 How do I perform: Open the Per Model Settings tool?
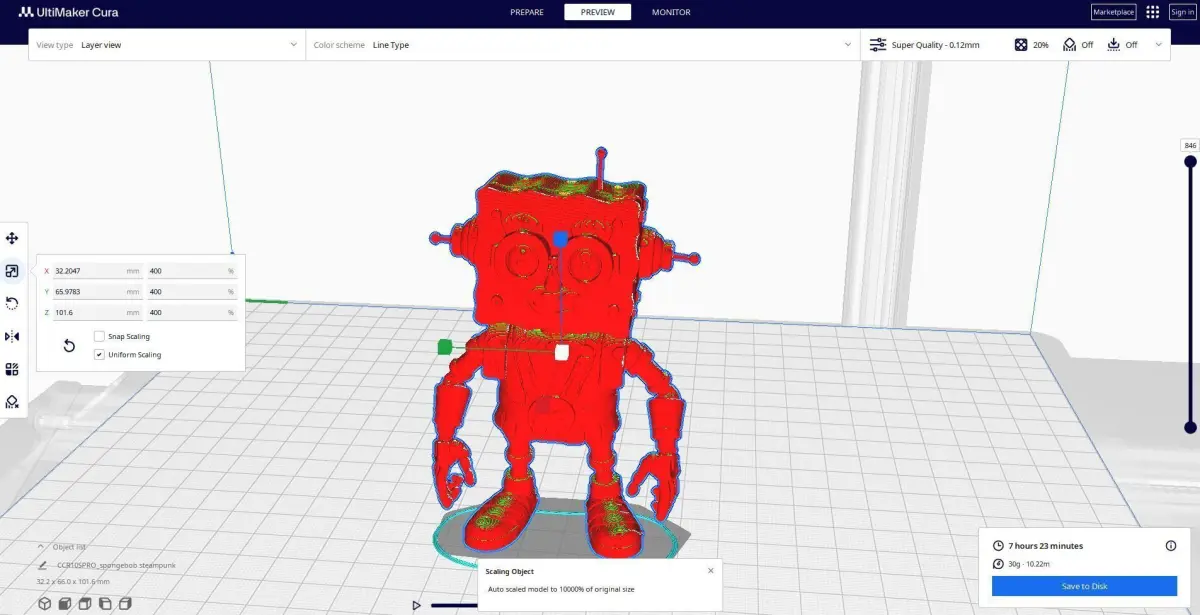(x=12, y=369)
